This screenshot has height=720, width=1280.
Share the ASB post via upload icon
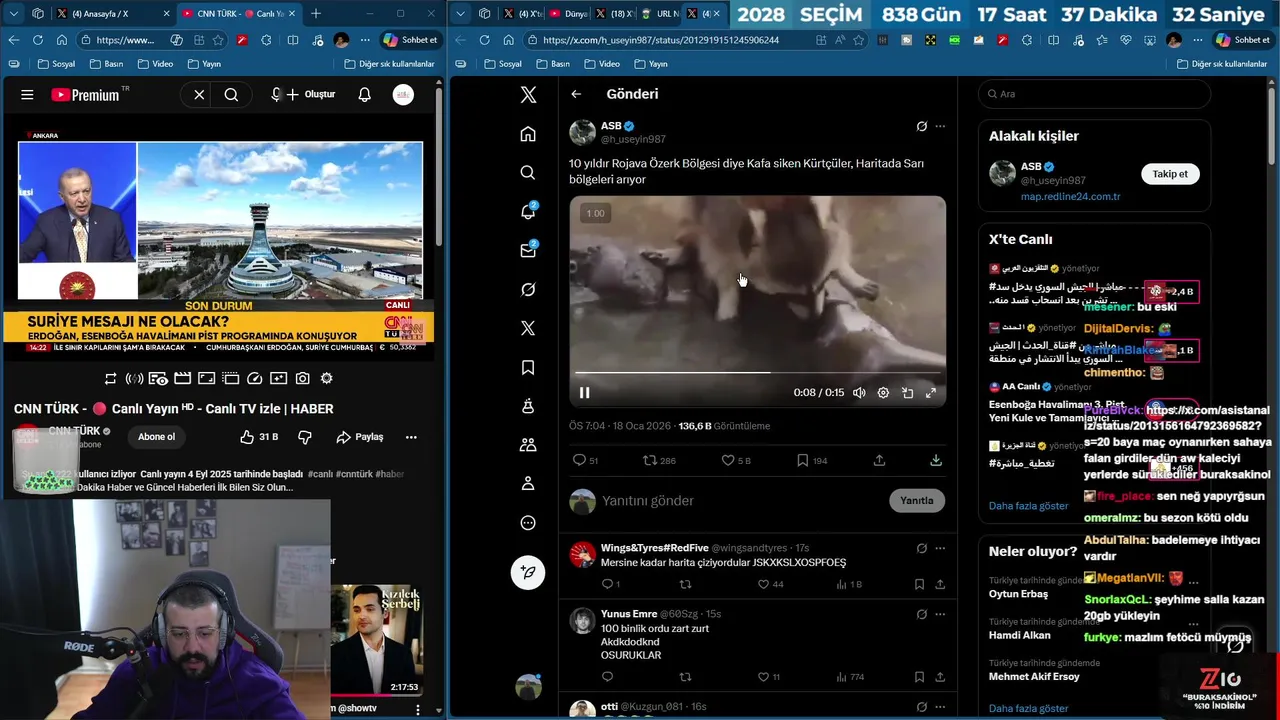879,460
